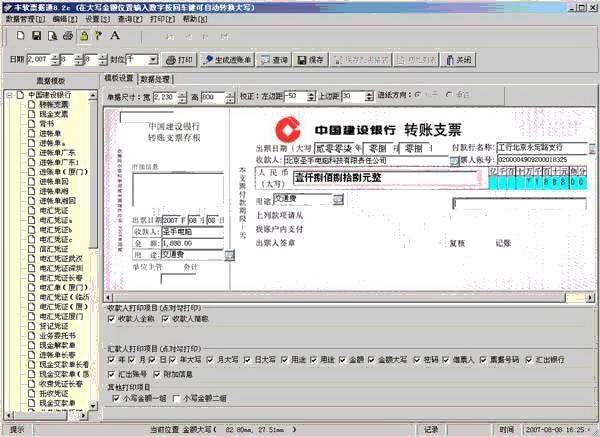
Task: Click lookup icon beside 收款人 field on check
Action: pos(454,161)
